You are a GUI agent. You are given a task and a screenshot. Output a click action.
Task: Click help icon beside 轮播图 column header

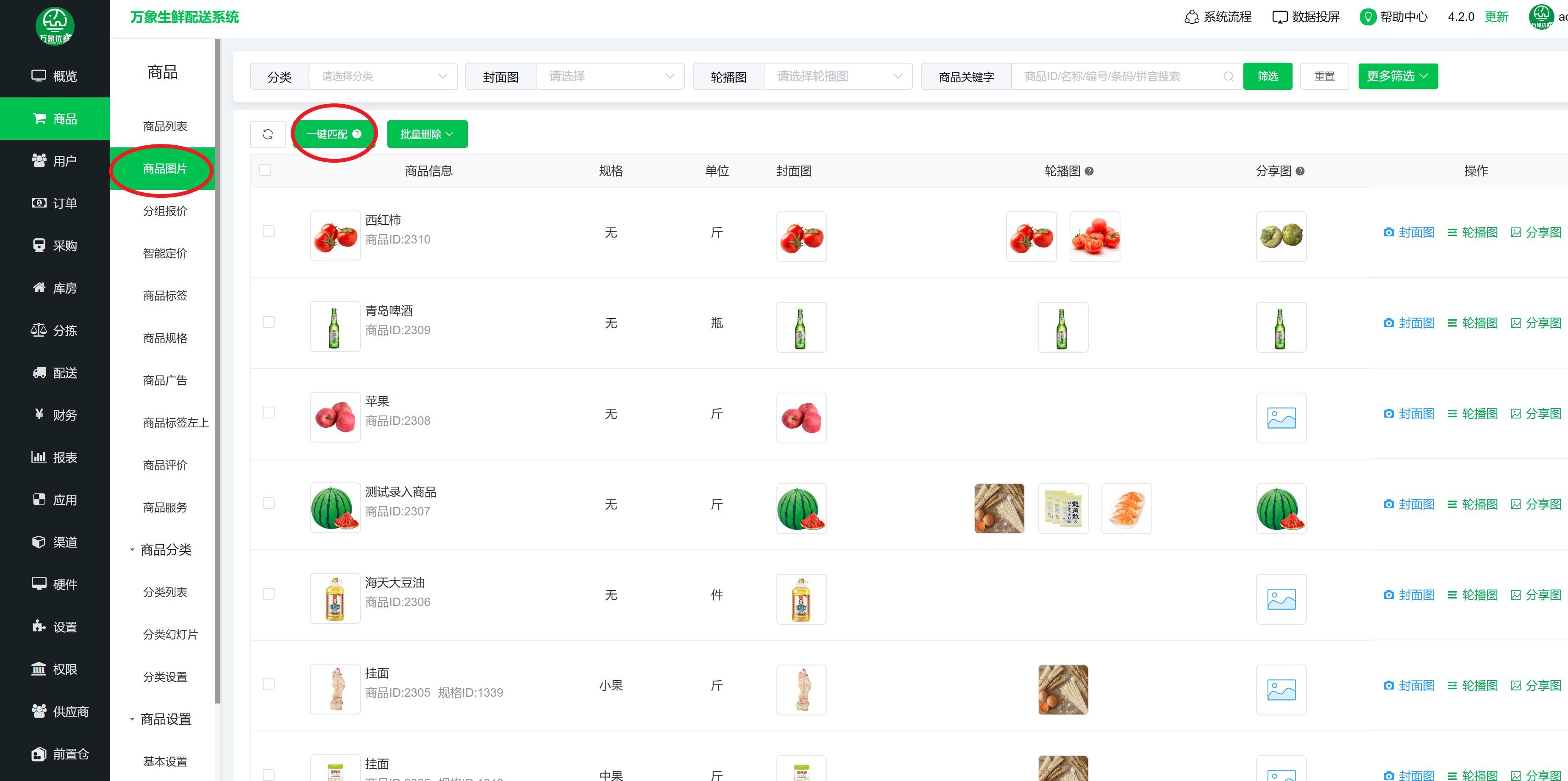click(x=1090, y=171)
